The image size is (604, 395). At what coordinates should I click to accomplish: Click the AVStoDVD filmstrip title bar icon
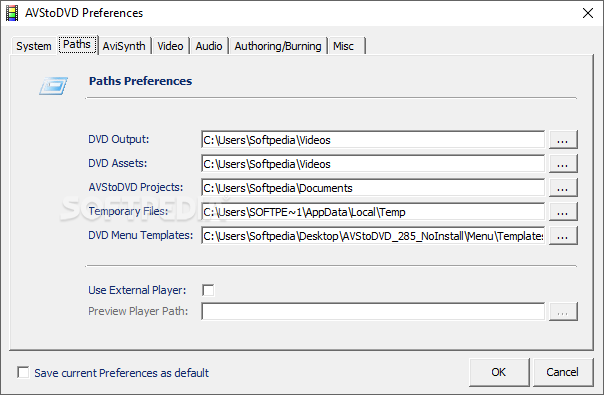[12, 13]
